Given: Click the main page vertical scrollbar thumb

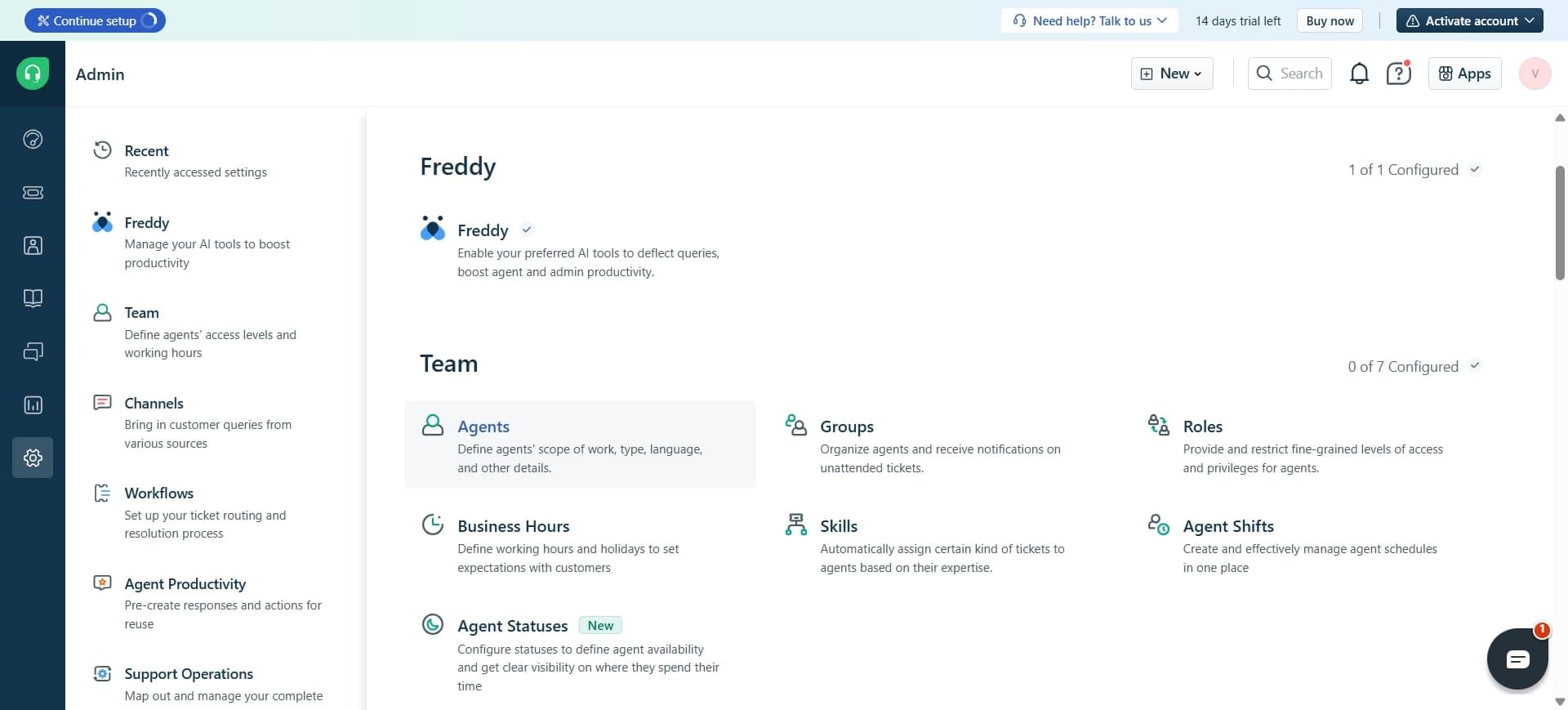Looking at the screenshot, I should [1560, 222].
